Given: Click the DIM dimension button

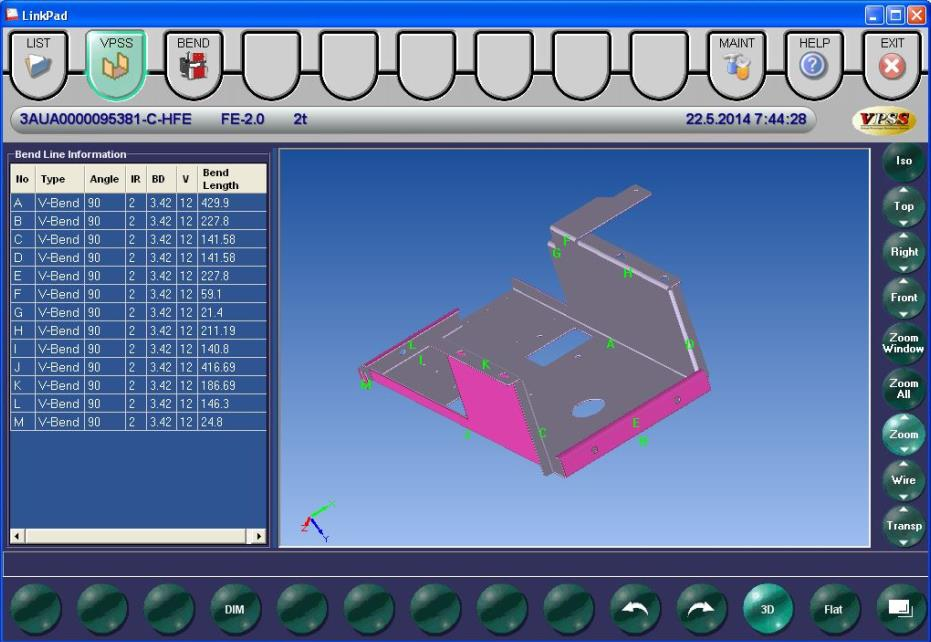Looking at the screenshot, I should (x=235, y=609).
